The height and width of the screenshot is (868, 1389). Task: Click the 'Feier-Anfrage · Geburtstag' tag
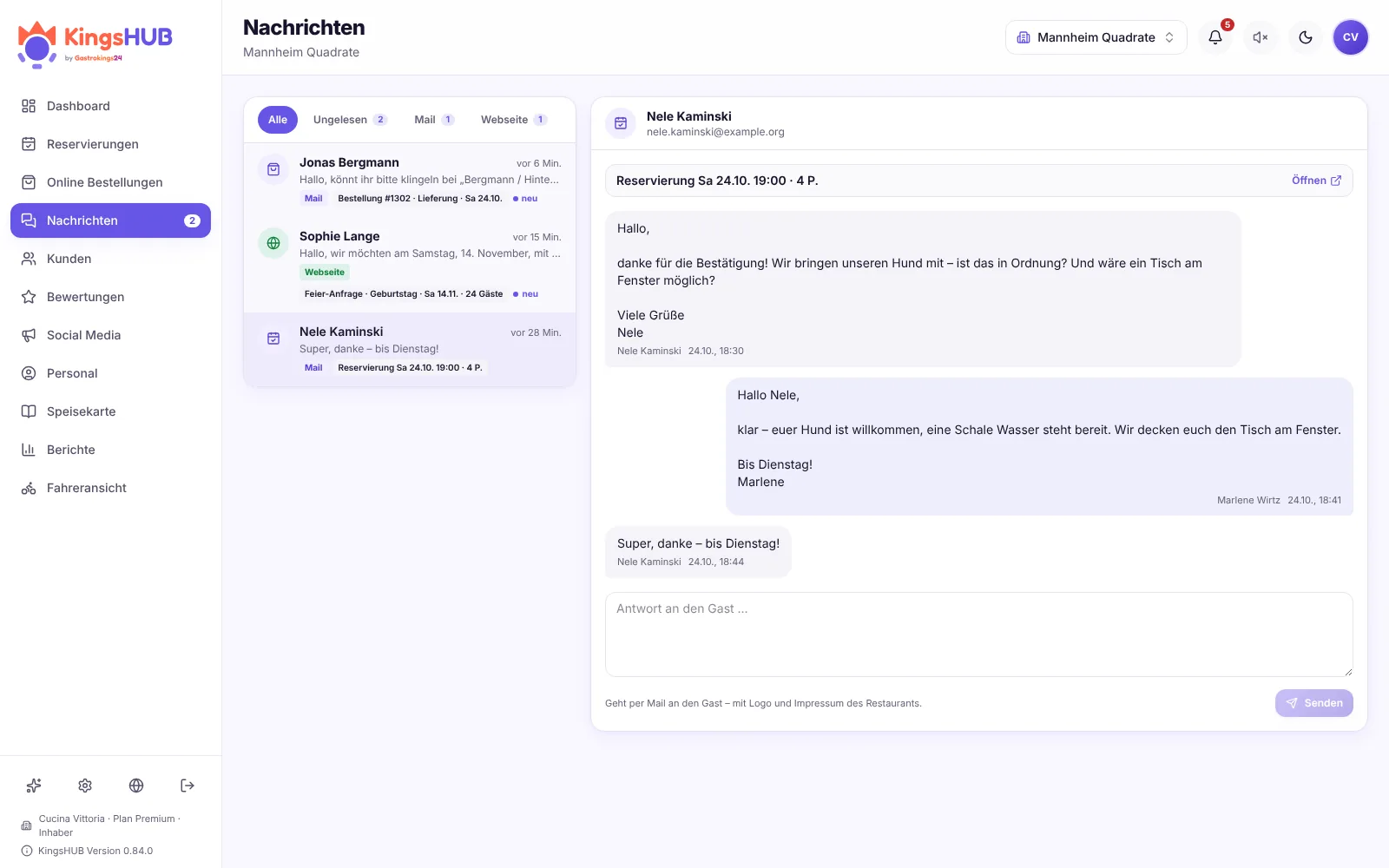click(x=404, y=293)
